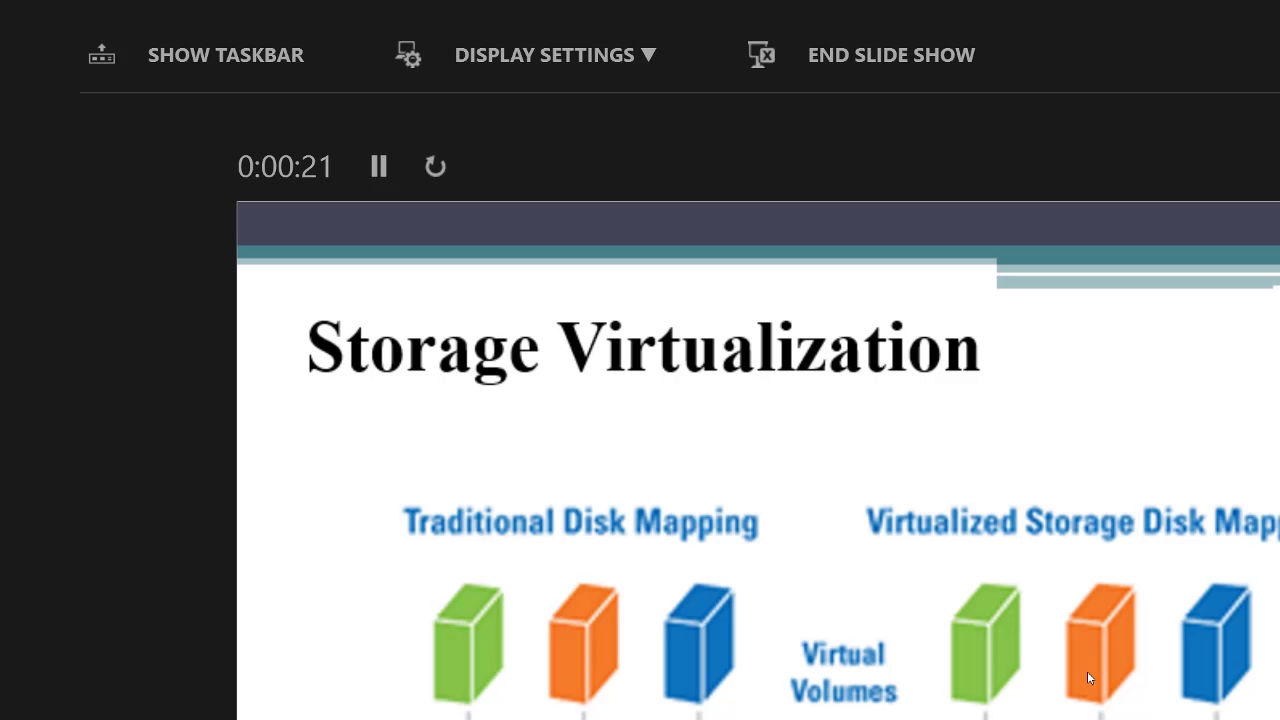Click the Virtual Volumes label
Screen dimensions: 1280x720
(843, 672)
